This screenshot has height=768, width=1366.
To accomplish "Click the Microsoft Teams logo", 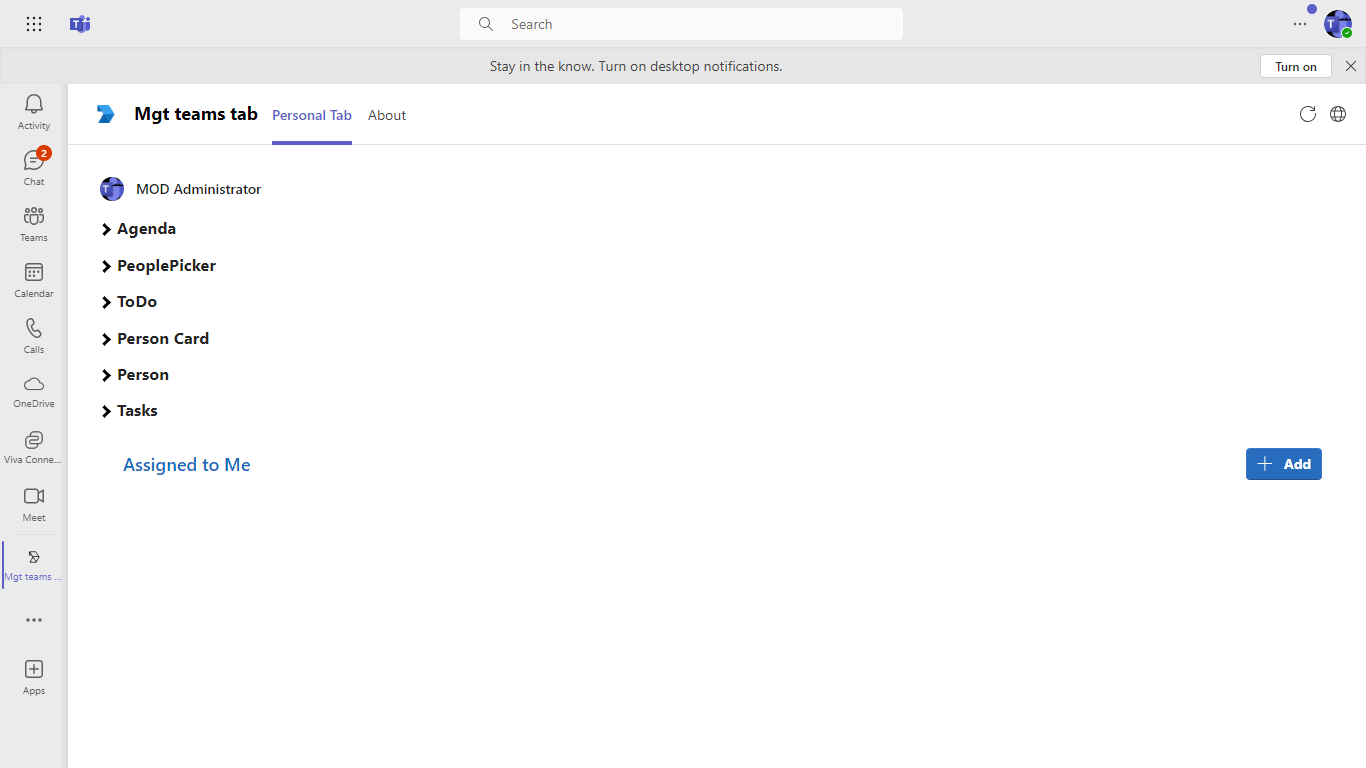I will 80,24.
